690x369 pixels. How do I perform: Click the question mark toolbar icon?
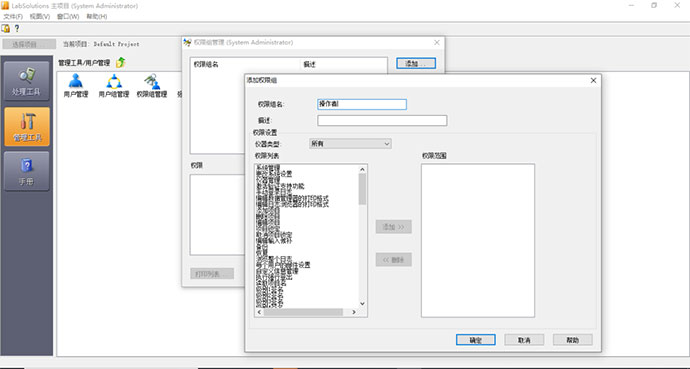tap(17, 29)
